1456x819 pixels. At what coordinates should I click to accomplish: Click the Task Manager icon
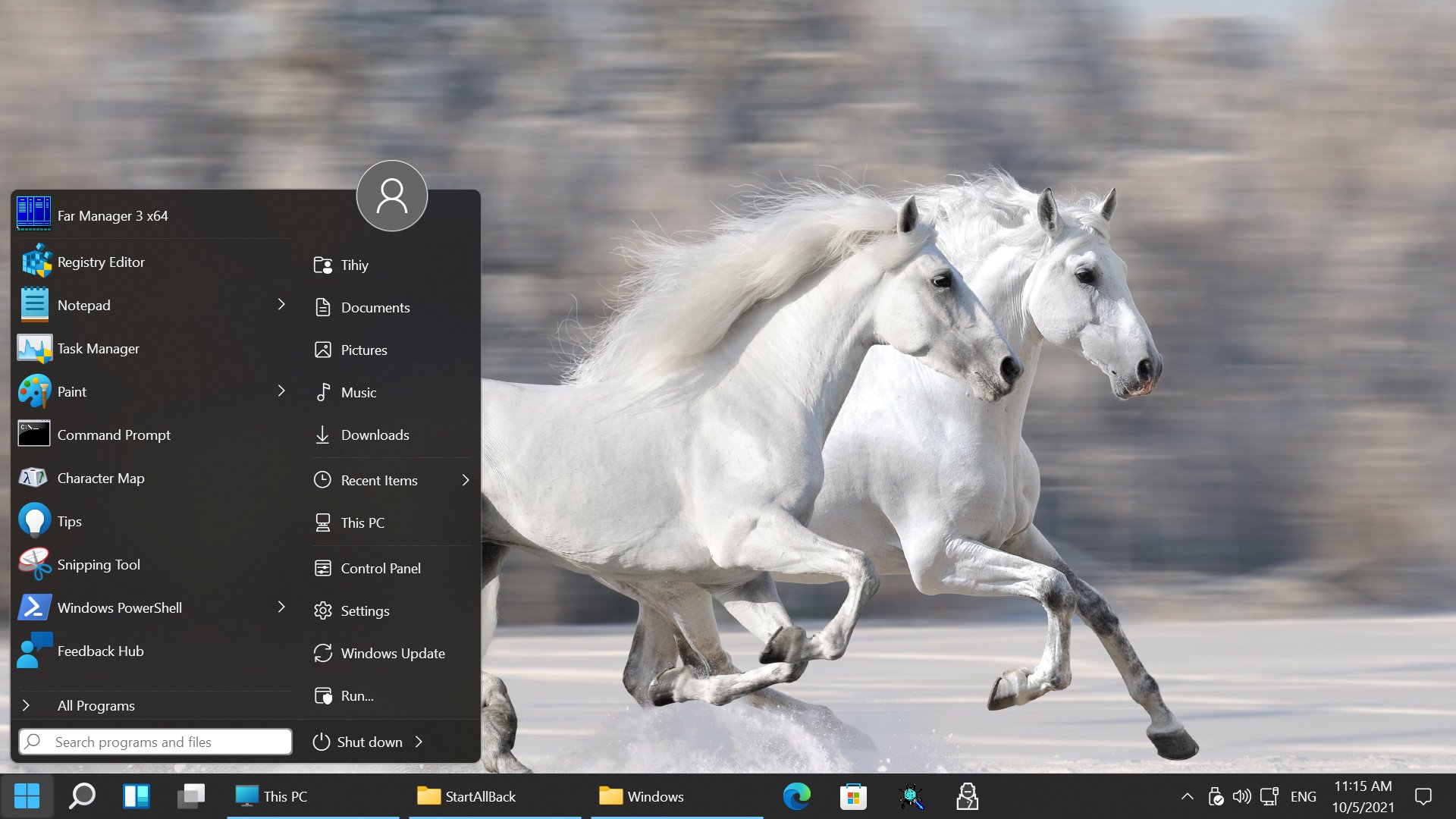click(x=33, y=348)
